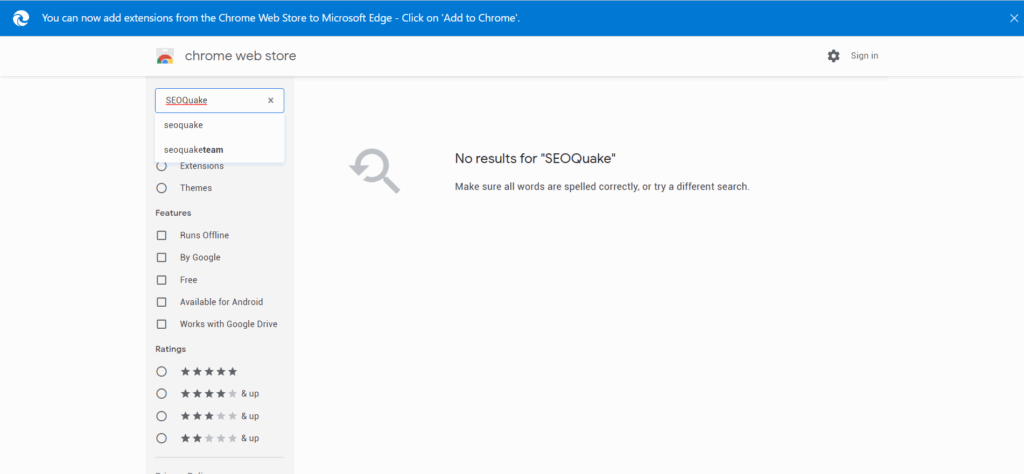
Task: Select the three stars & up rating
Action: coord(161,416)
